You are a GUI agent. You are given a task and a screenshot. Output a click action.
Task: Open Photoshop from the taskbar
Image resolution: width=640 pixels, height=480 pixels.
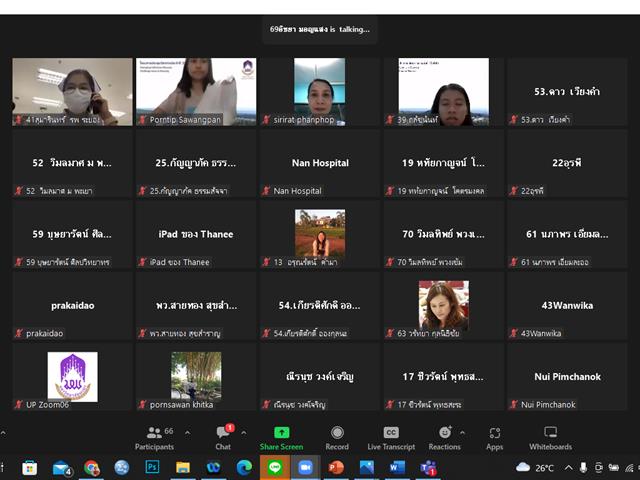[152, 467]
